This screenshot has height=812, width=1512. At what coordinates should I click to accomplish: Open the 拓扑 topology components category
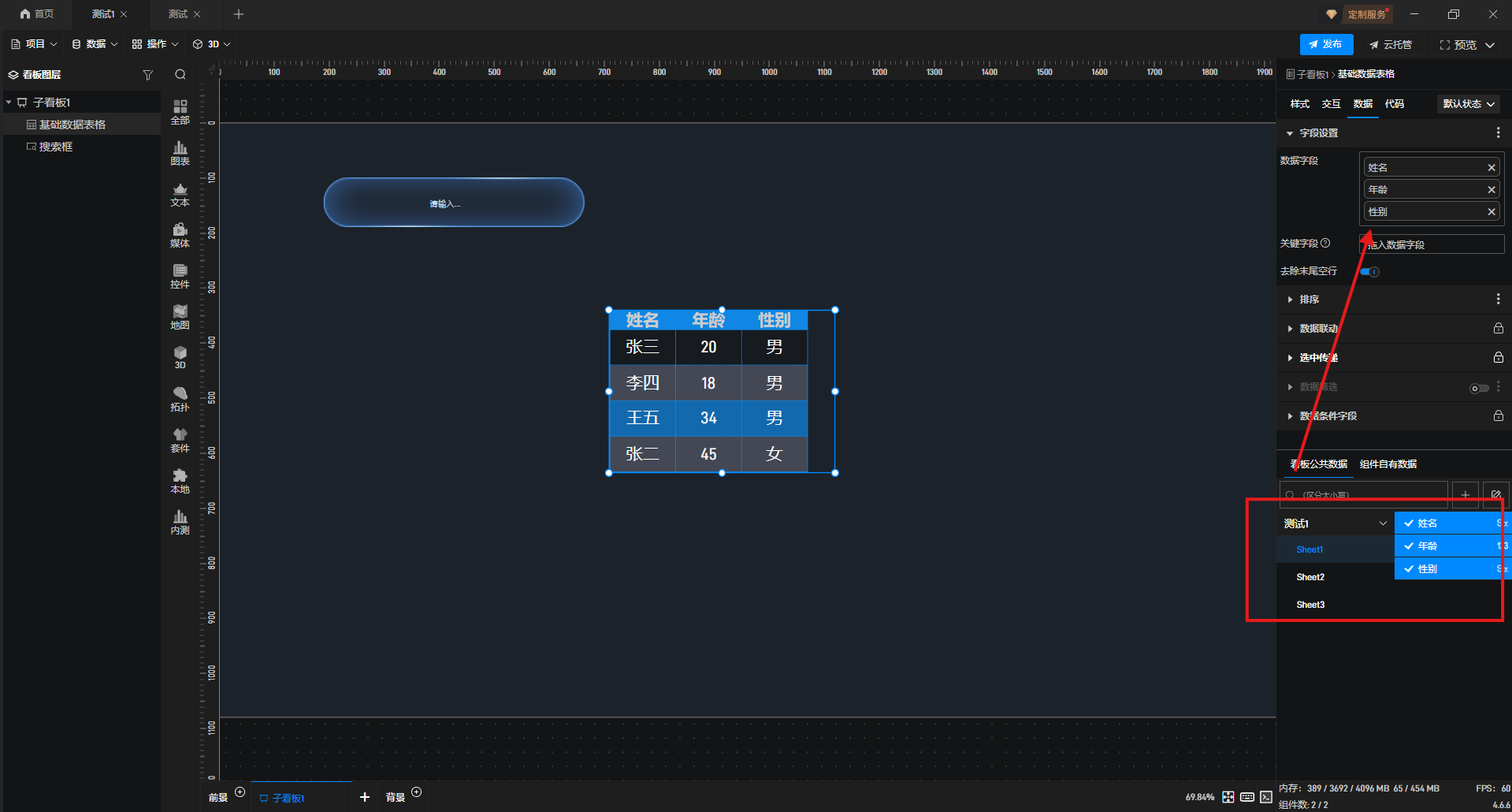click(x=180, y=399)
